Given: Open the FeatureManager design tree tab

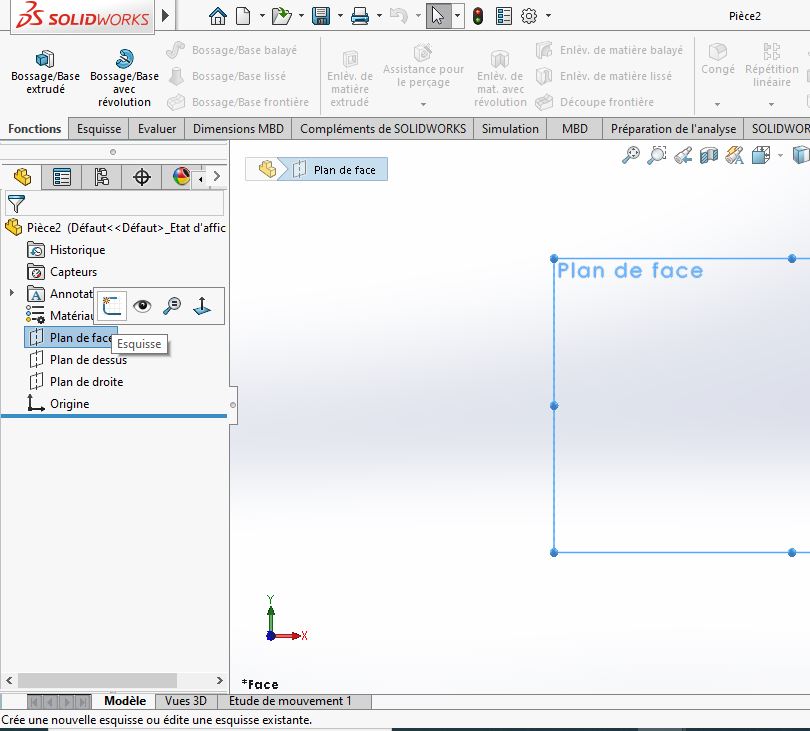Looking at the screenshot, I should coord(22,177).
